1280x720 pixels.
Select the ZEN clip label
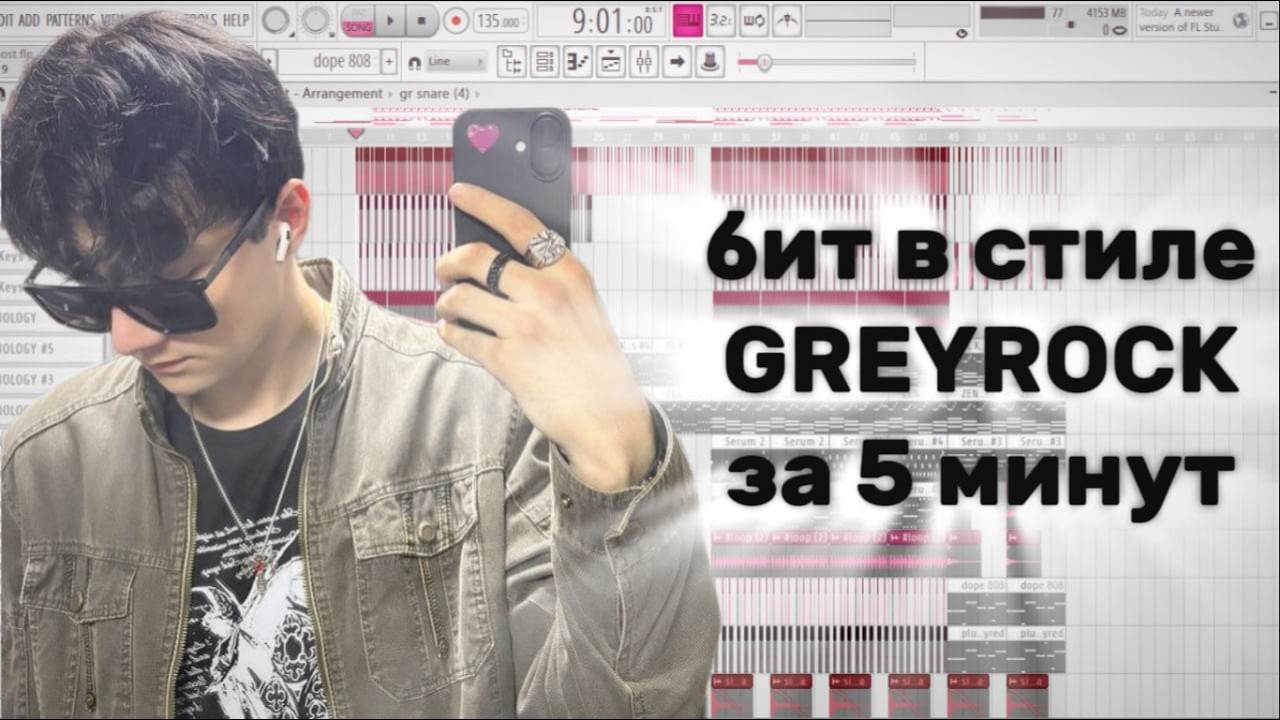[968, 394]
